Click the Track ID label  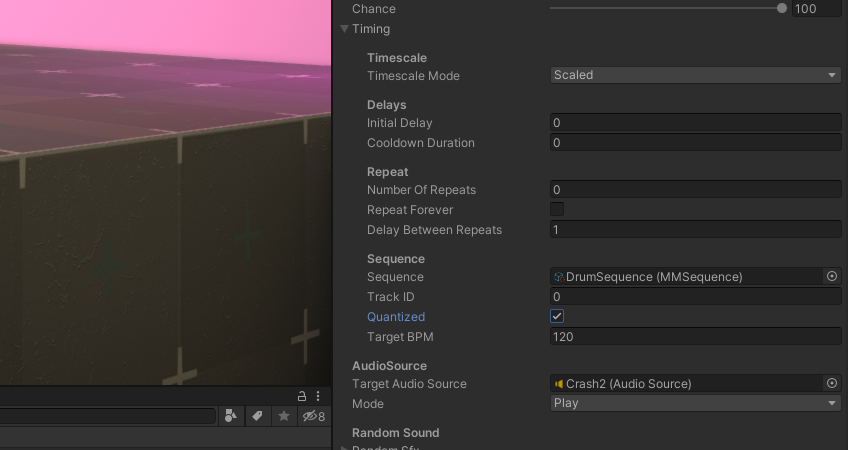390,297
